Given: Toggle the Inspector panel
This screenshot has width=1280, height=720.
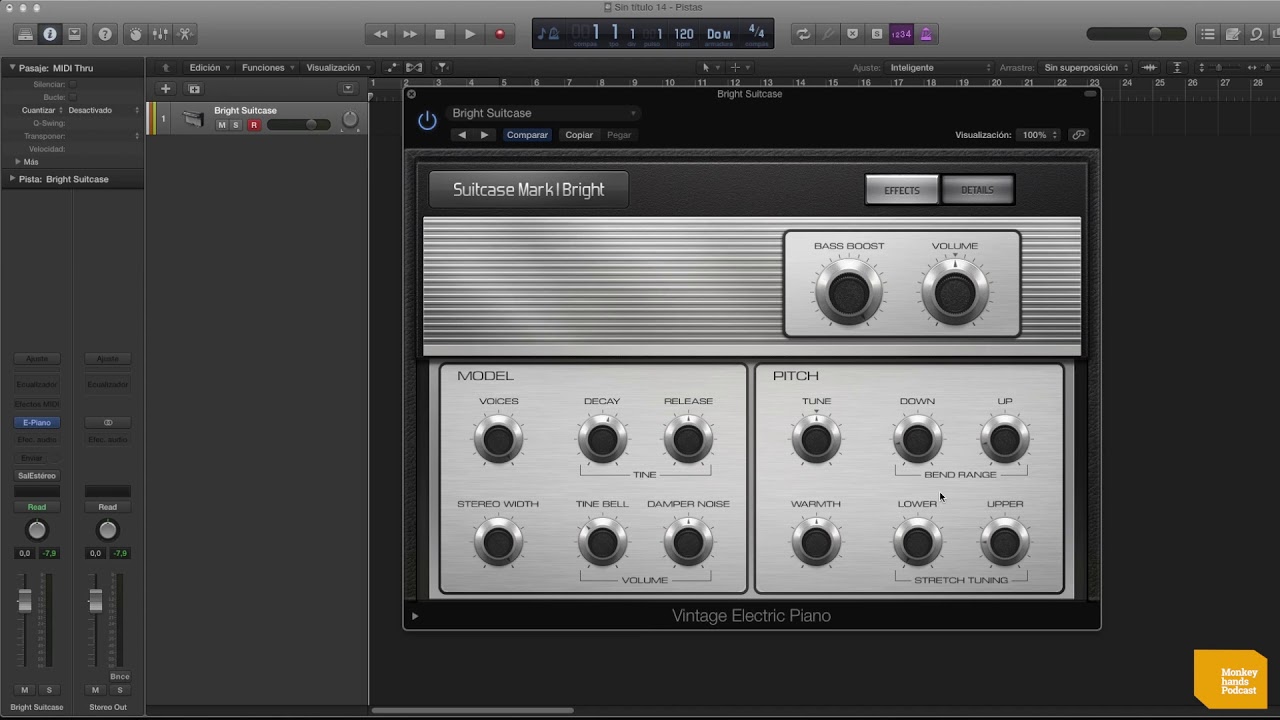Looking at the screenshot, I should point(49,34).
